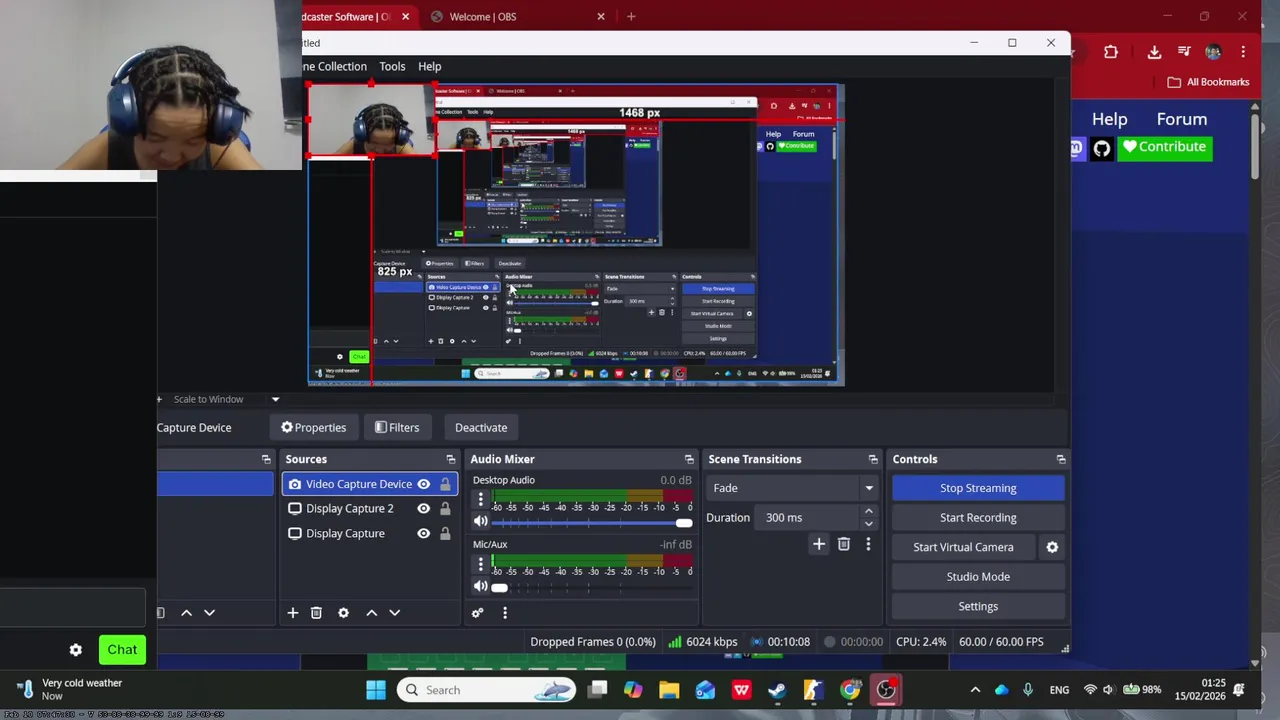The width and height of the screenshot is (1280, 720).
Task: Mute Mic/Aux with the speaker icon
Action: (480, 586)
